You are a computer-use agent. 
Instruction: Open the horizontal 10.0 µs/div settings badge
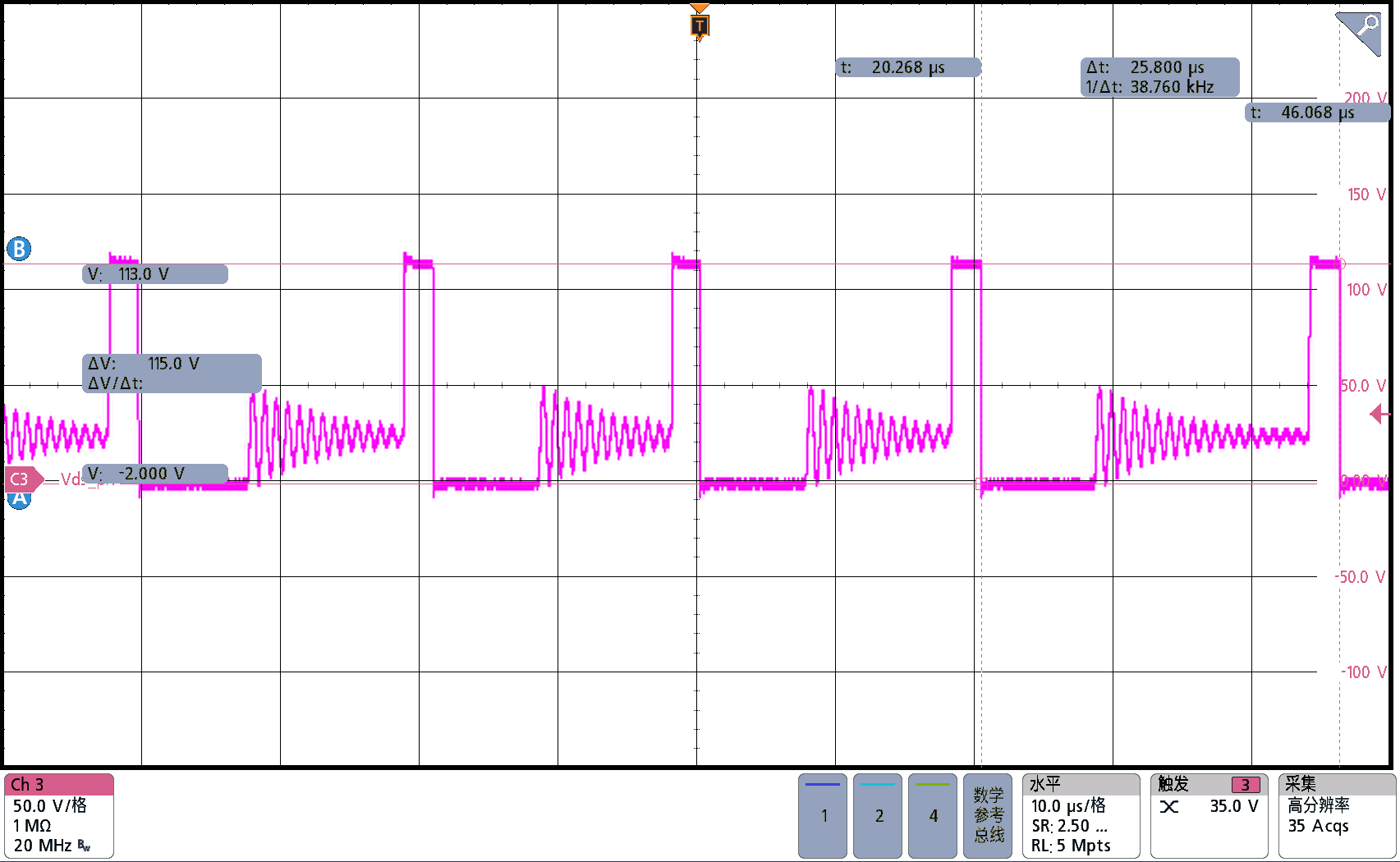click(1081, 816)
